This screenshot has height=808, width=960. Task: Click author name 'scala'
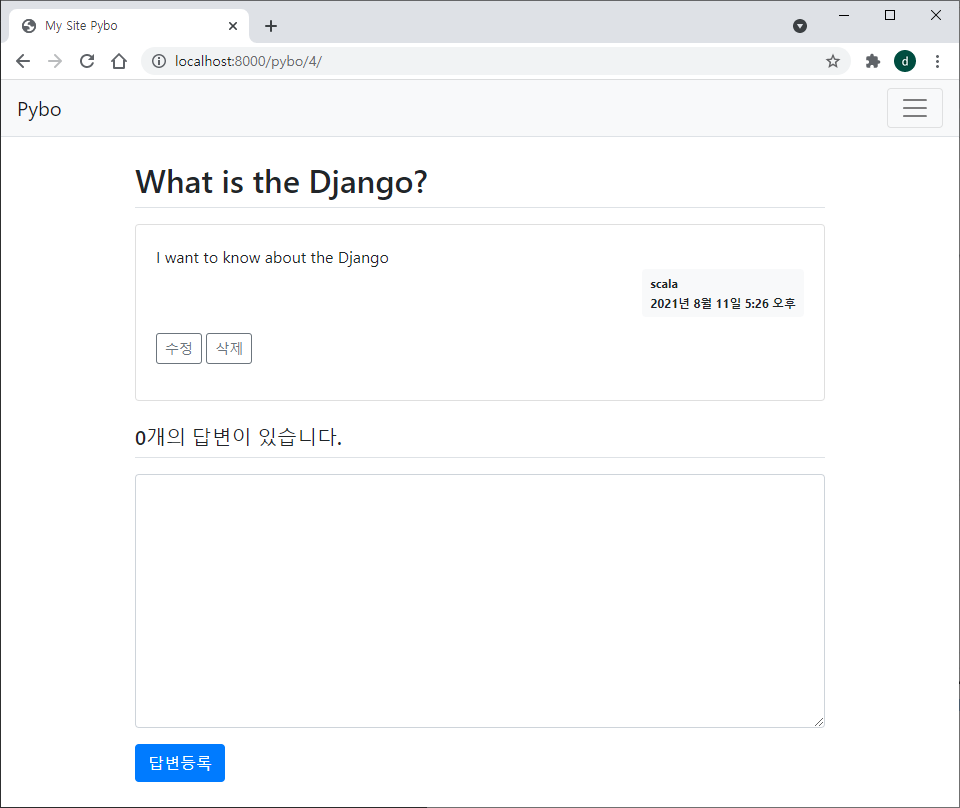pos(664,284)
